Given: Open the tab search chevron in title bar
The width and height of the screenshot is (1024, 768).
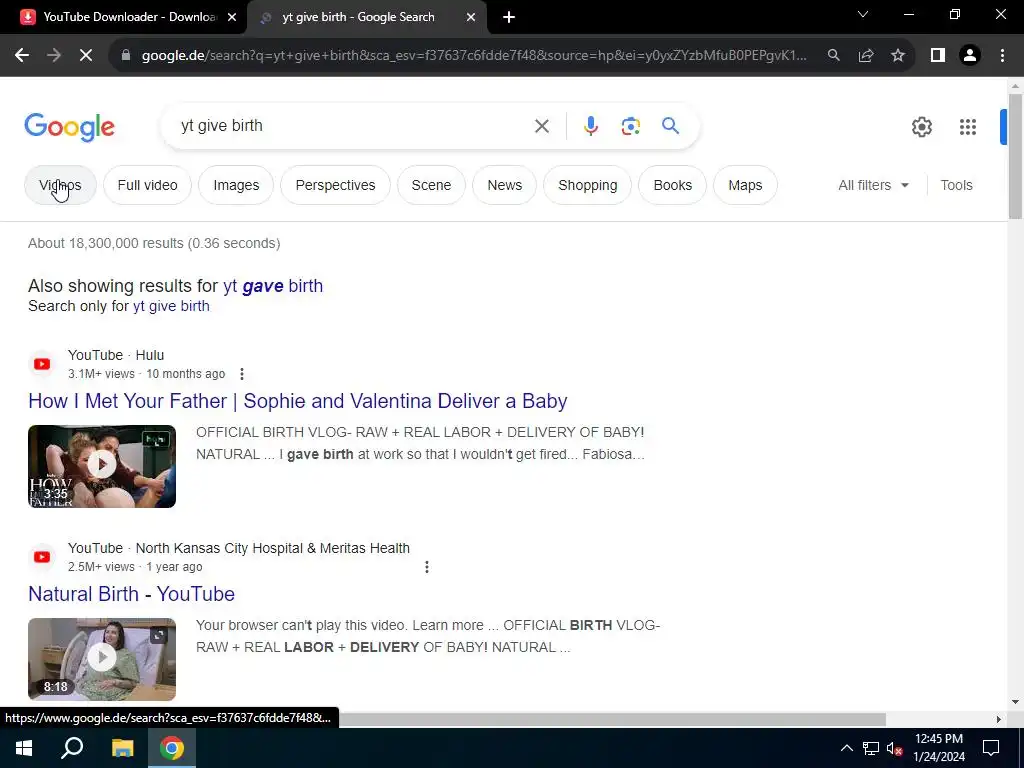Looking at the screenshot, I should (x=863, y=14).
